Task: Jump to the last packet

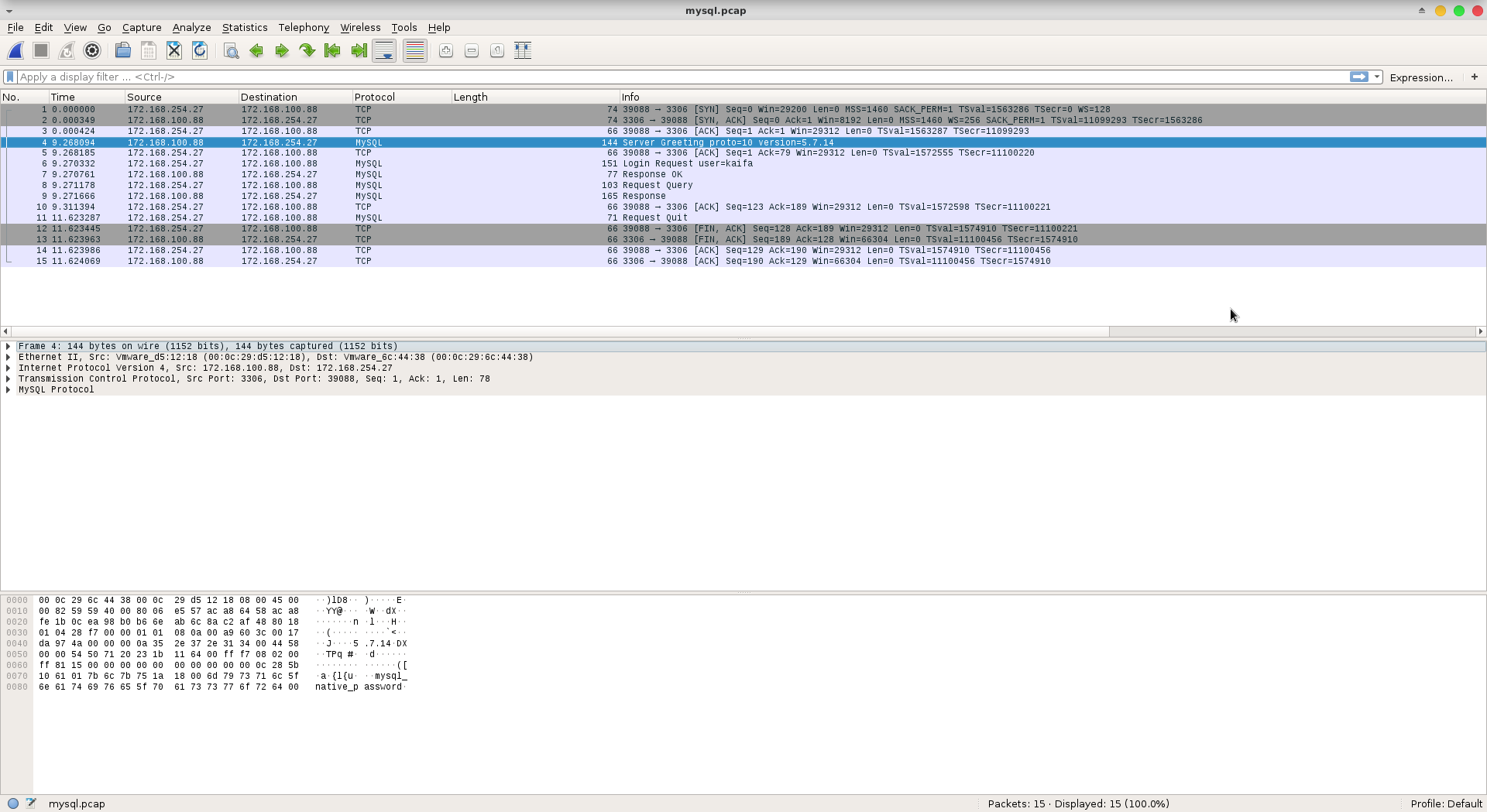Action: [359, 51]
